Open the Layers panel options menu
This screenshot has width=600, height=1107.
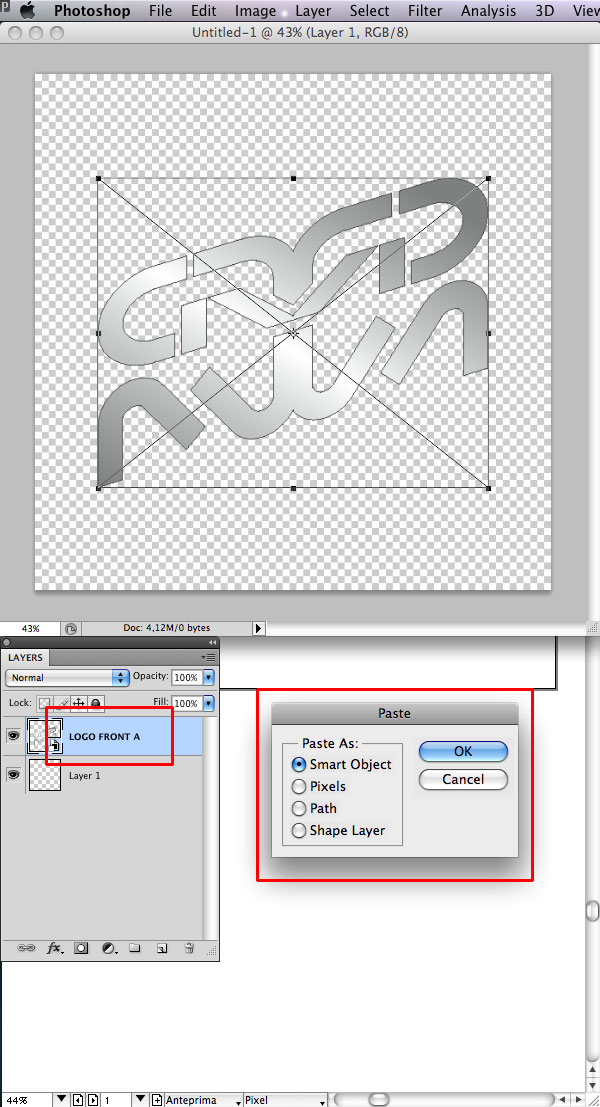208,657
